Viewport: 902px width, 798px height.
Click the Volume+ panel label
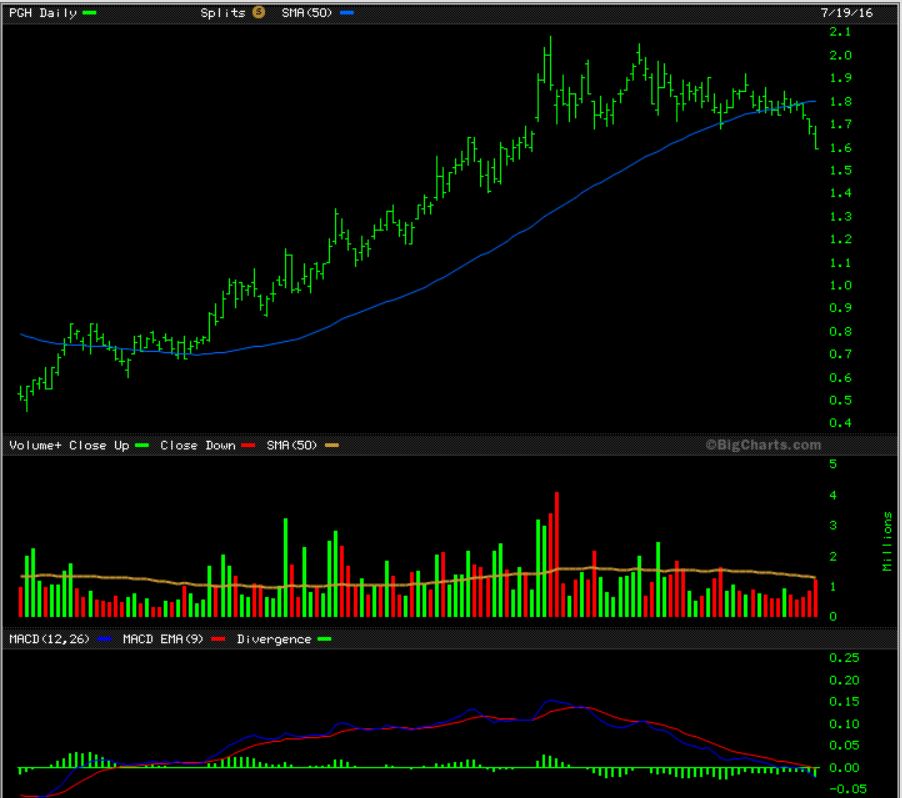coord(33,446)
